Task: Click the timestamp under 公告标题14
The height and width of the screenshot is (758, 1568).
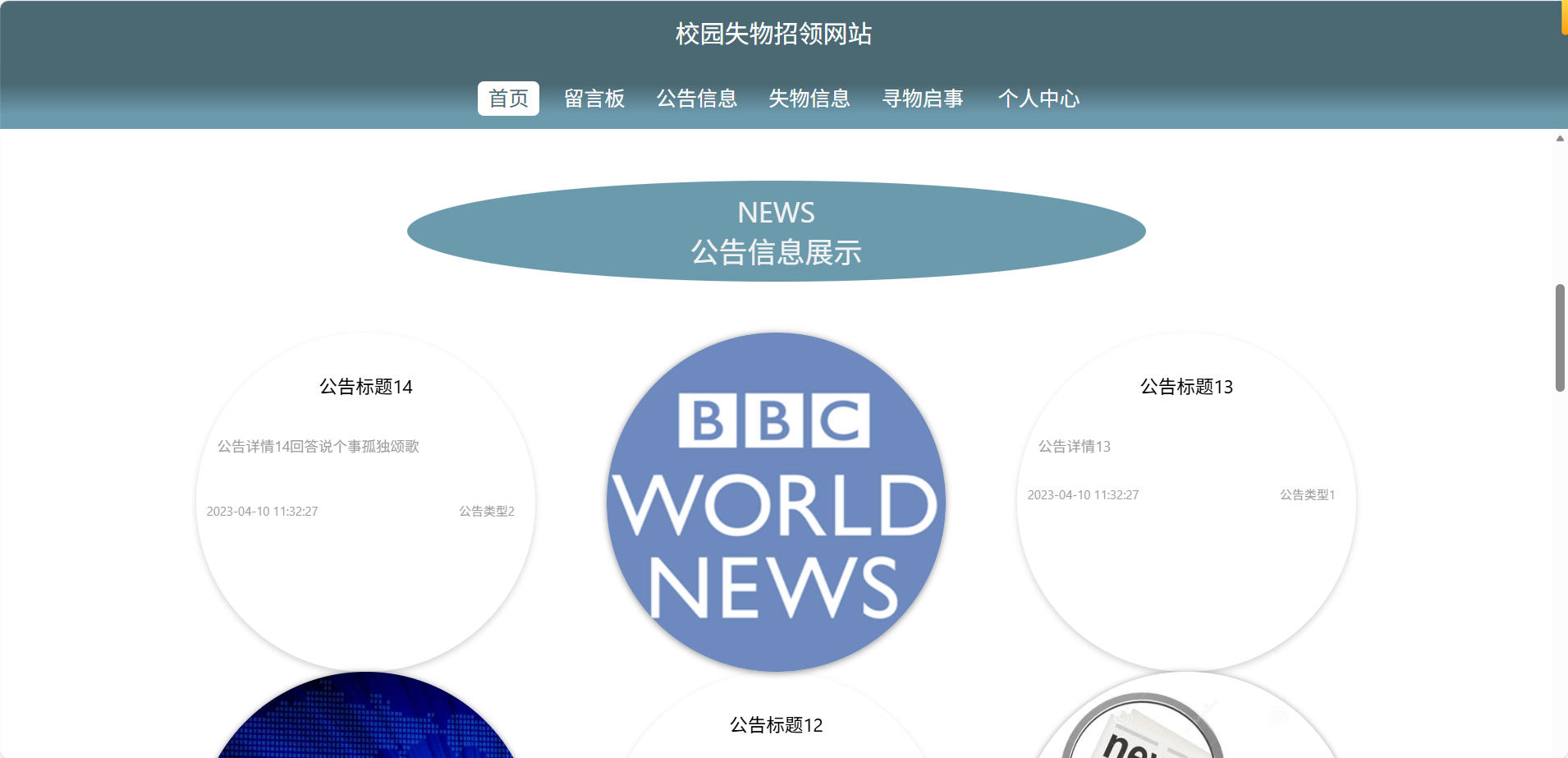Action: (262, 511)
